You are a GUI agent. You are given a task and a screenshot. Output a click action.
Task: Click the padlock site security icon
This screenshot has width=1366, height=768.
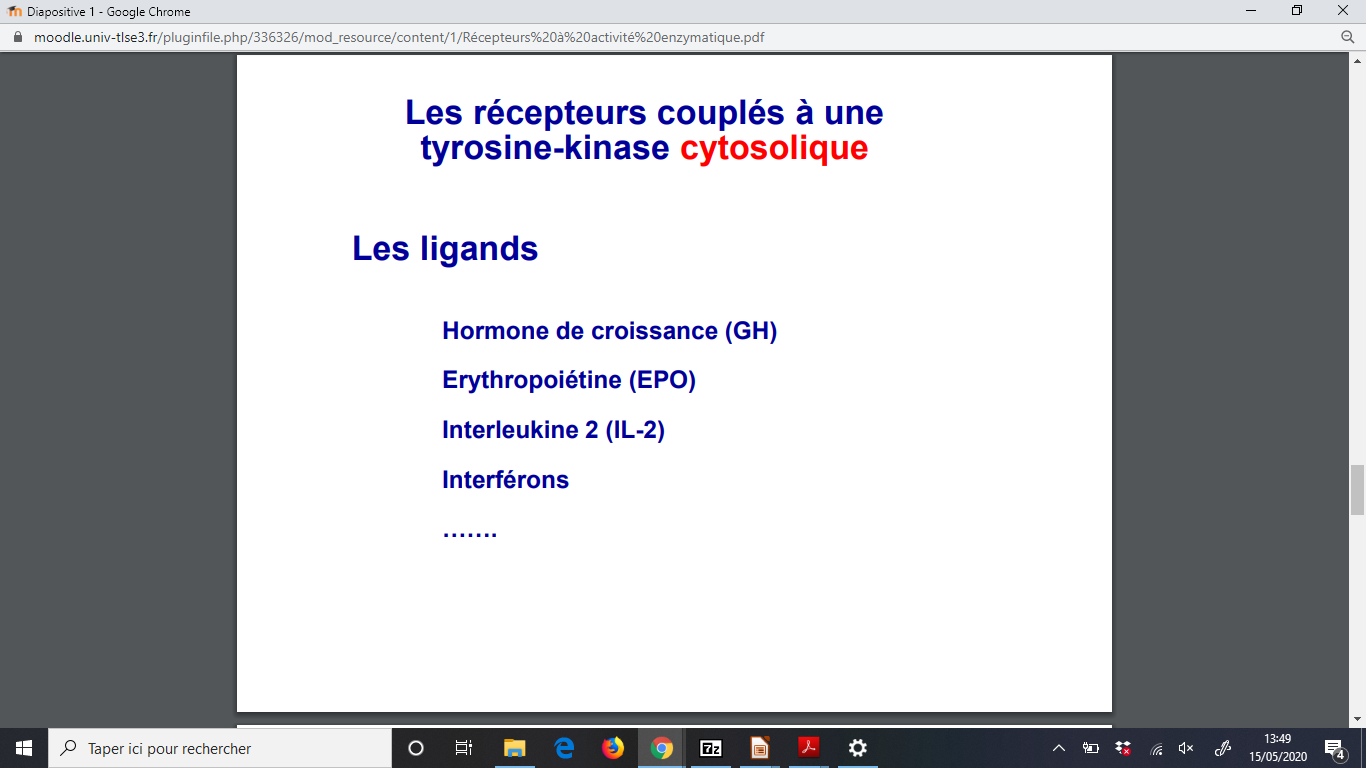pyautogui.click(x=17, y=38)
